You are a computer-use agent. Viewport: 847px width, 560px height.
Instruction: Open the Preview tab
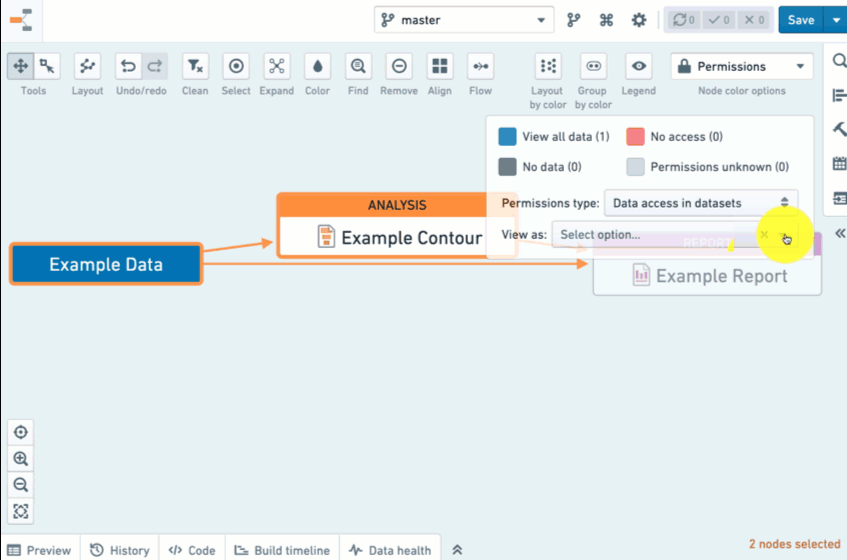(x=39, y=550)
